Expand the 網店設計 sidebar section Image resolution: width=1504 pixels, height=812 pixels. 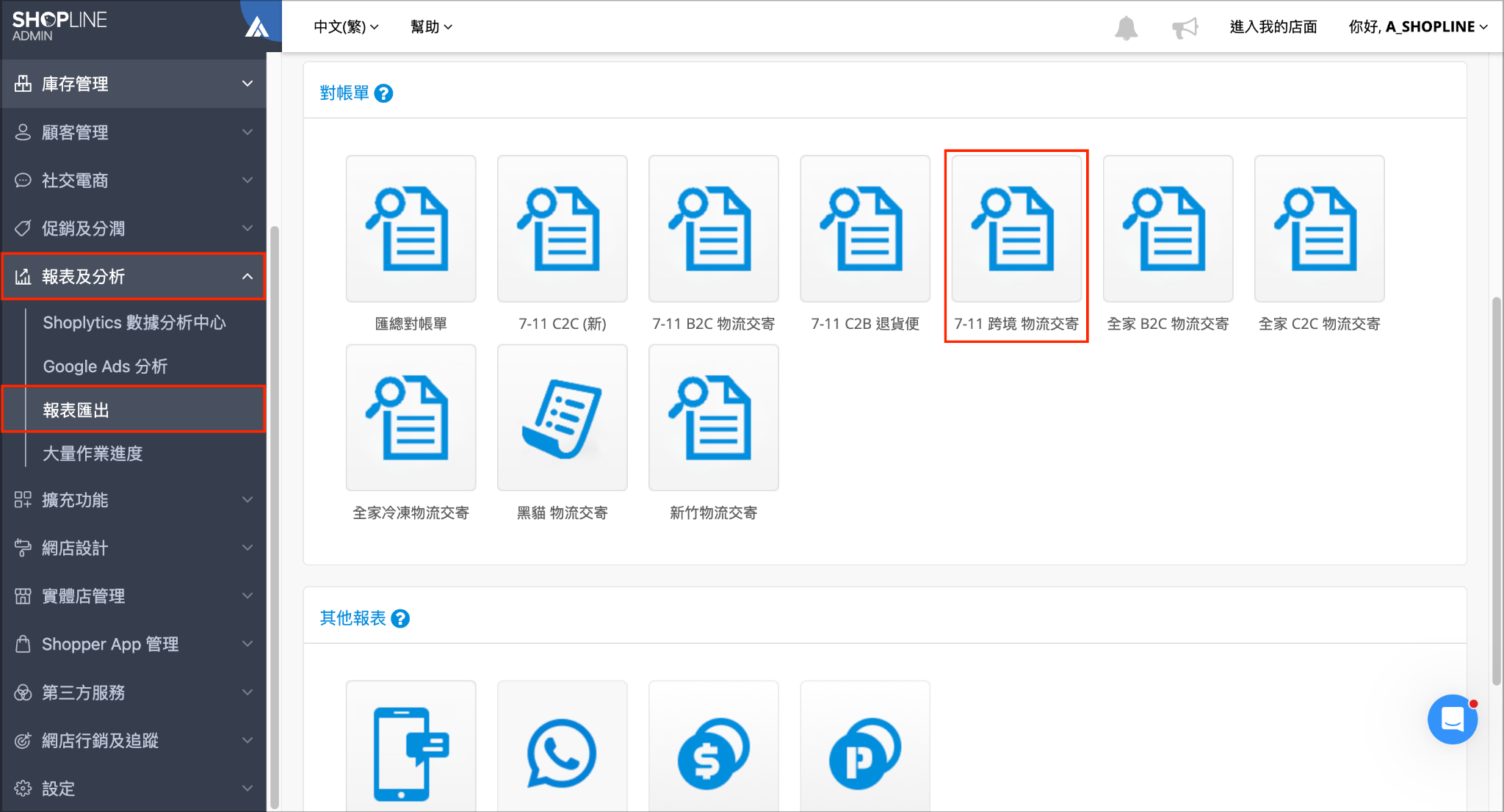point(134,548)
